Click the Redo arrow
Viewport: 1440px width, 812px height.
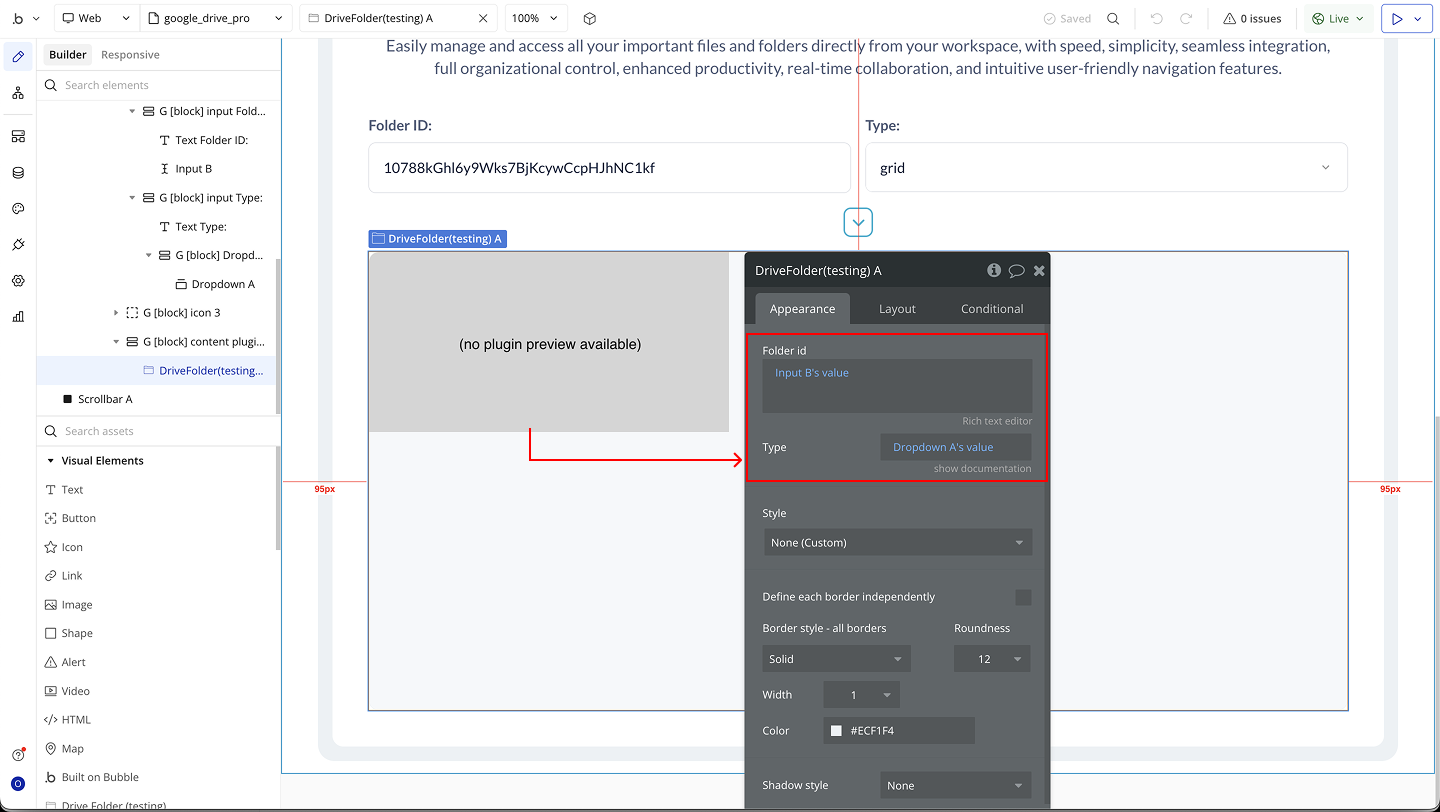1186,18
